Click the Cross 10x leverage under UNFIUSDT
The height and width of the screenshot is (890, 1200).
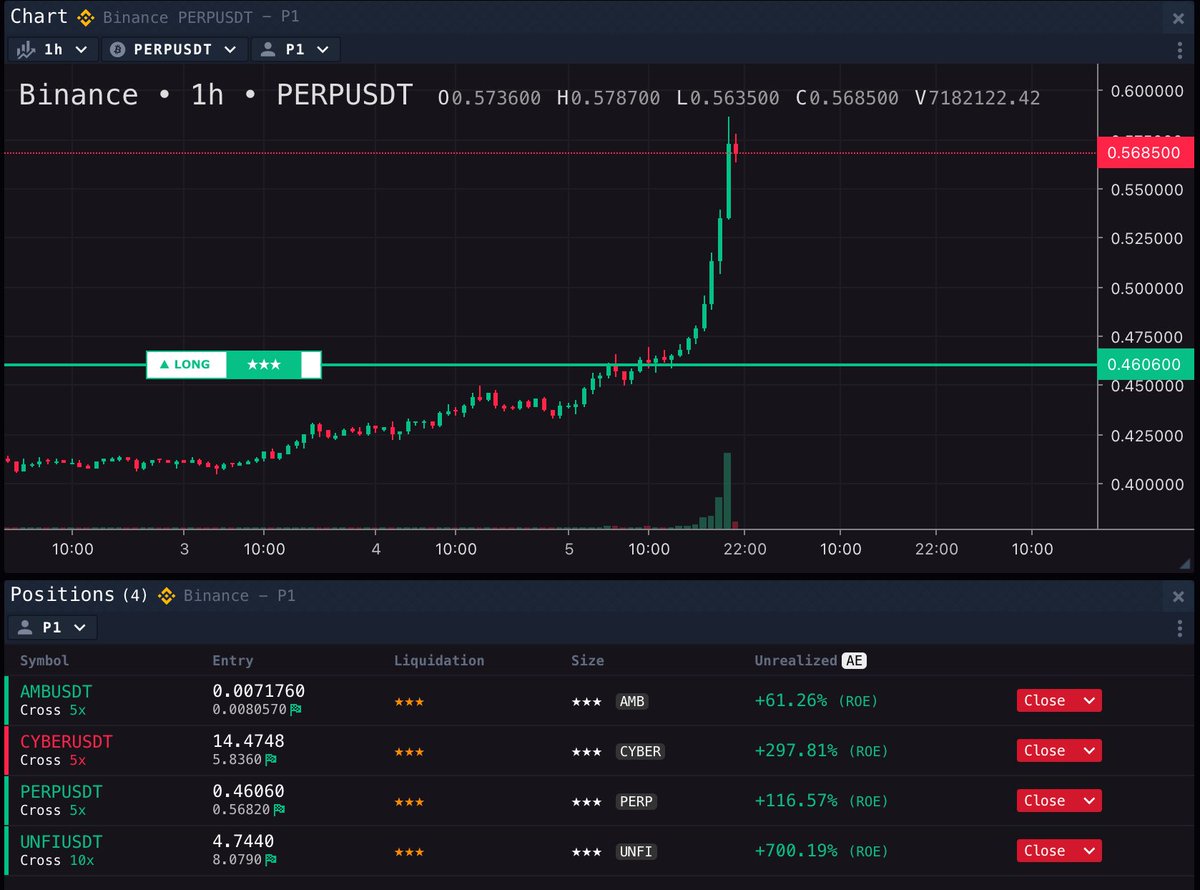click(x=58, y=860)
